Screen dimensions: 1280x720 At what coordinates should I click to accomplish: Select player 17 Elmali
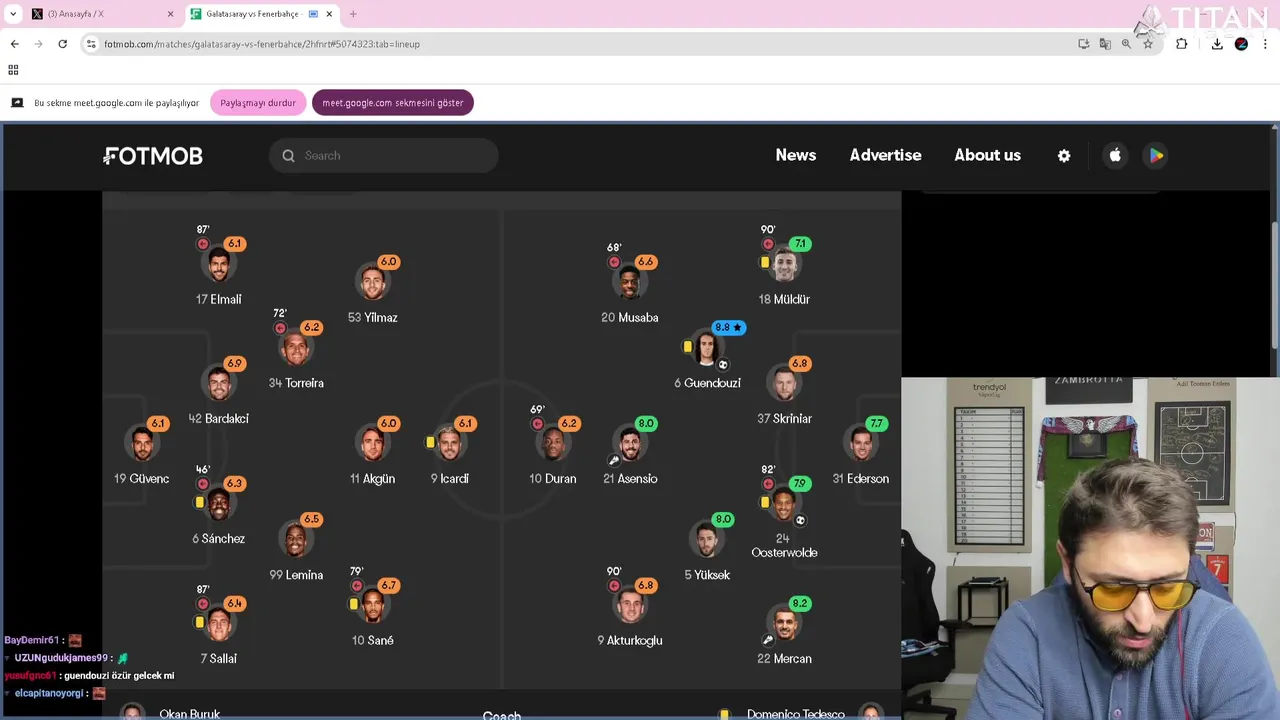219,266
